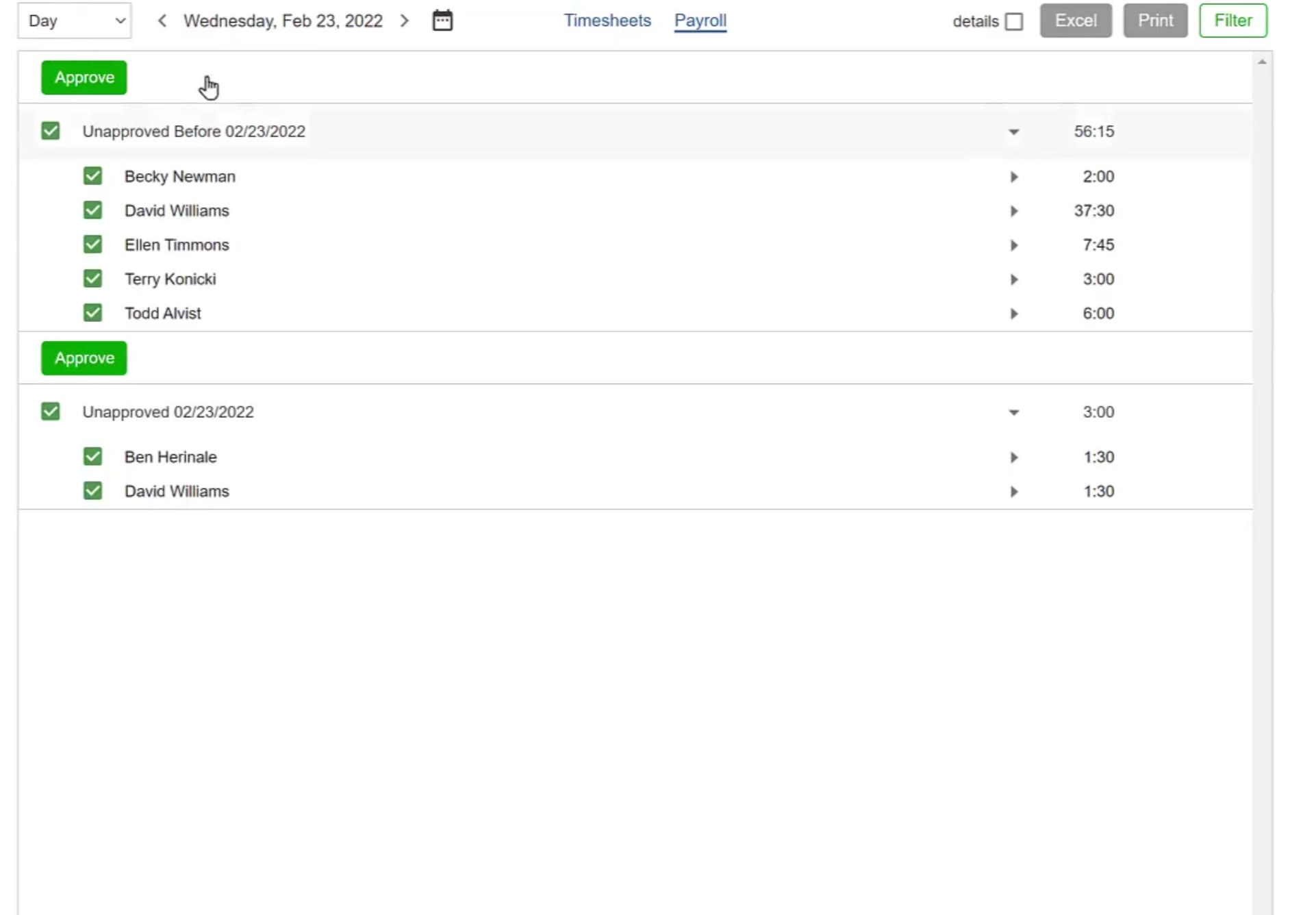Viewport: 1316px width, 915px height.
Task: Click Approve above Unapproved 02/23/2022 section
Action: 84,358
